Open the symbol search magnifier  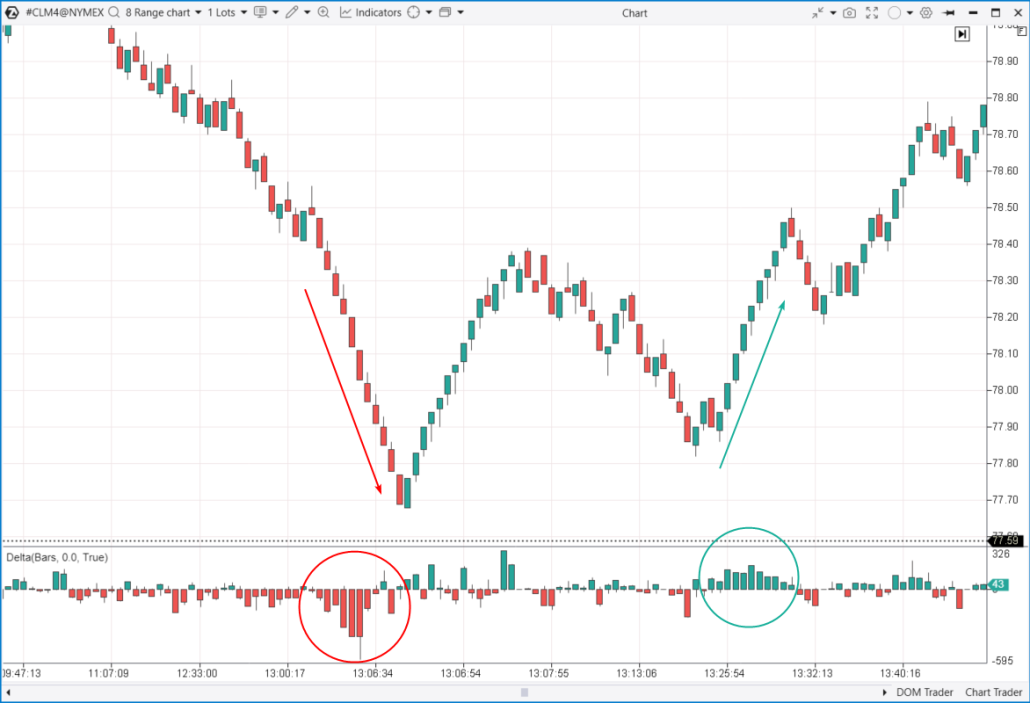click(113, 12)
